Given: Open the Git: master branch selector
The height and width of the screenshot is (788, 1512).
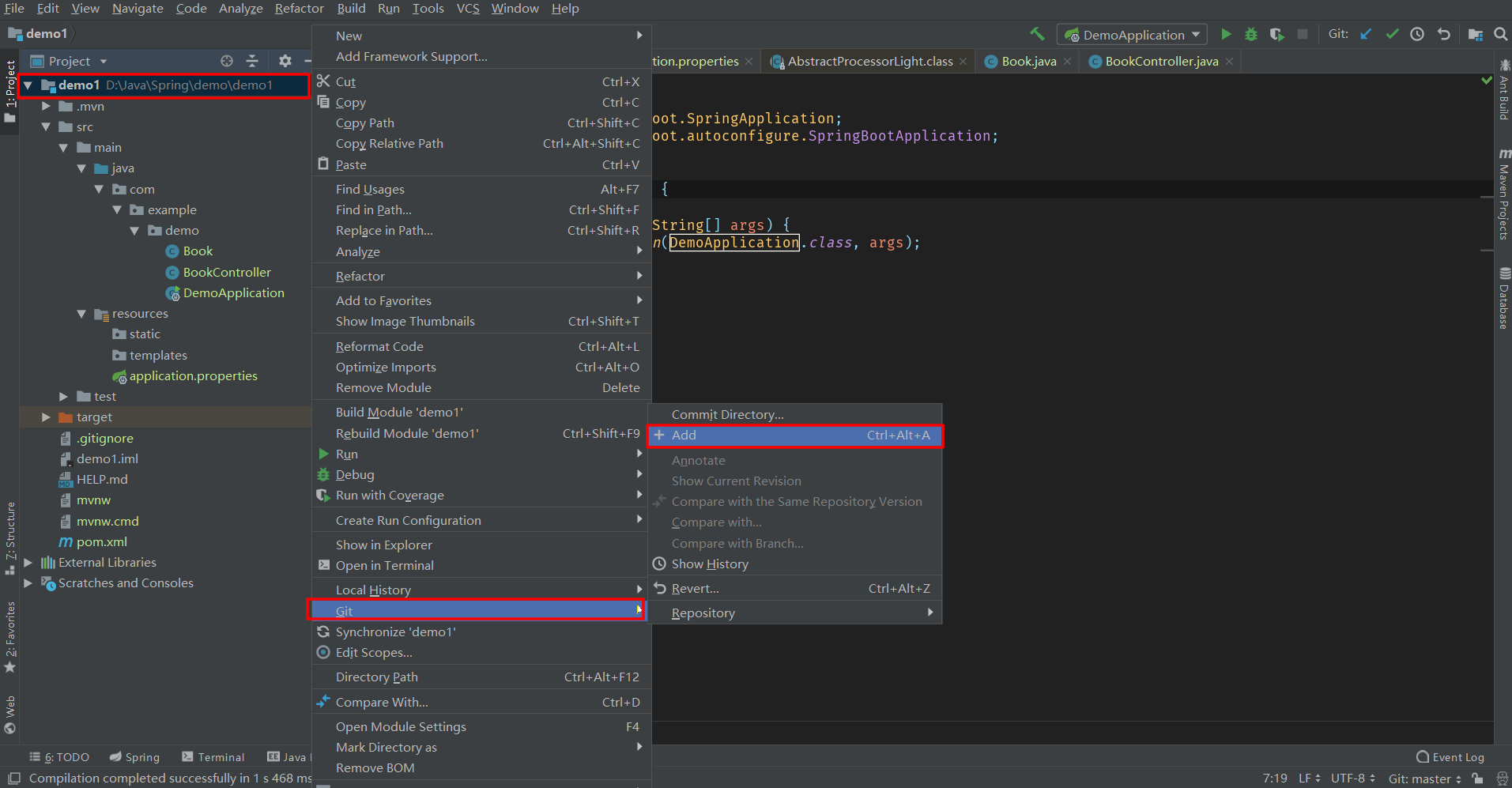Looking at the screenshot, I should tap(1424, 779).
